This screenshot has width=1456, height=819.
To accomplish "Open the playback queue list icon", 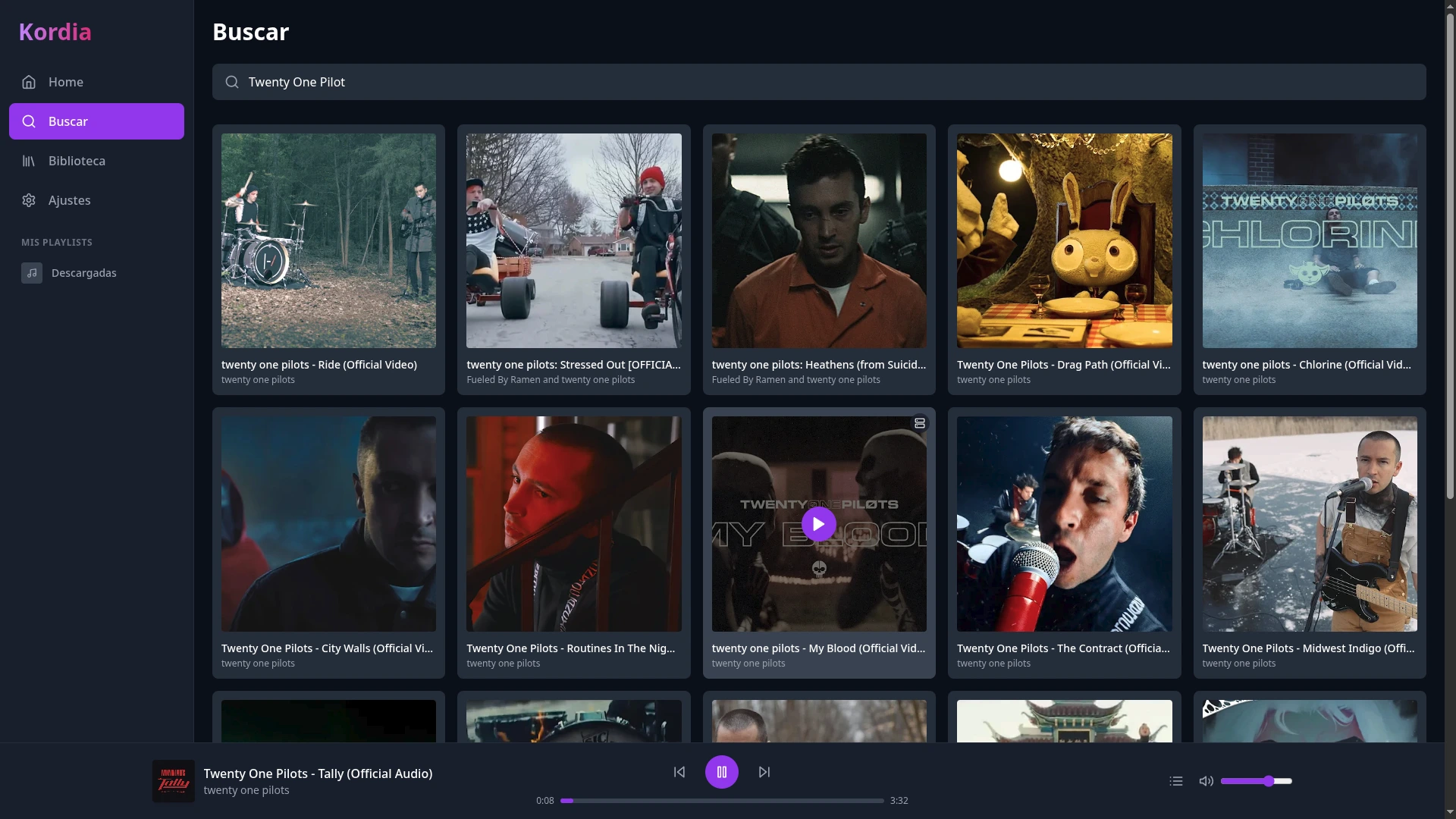I will point(1176,781).
